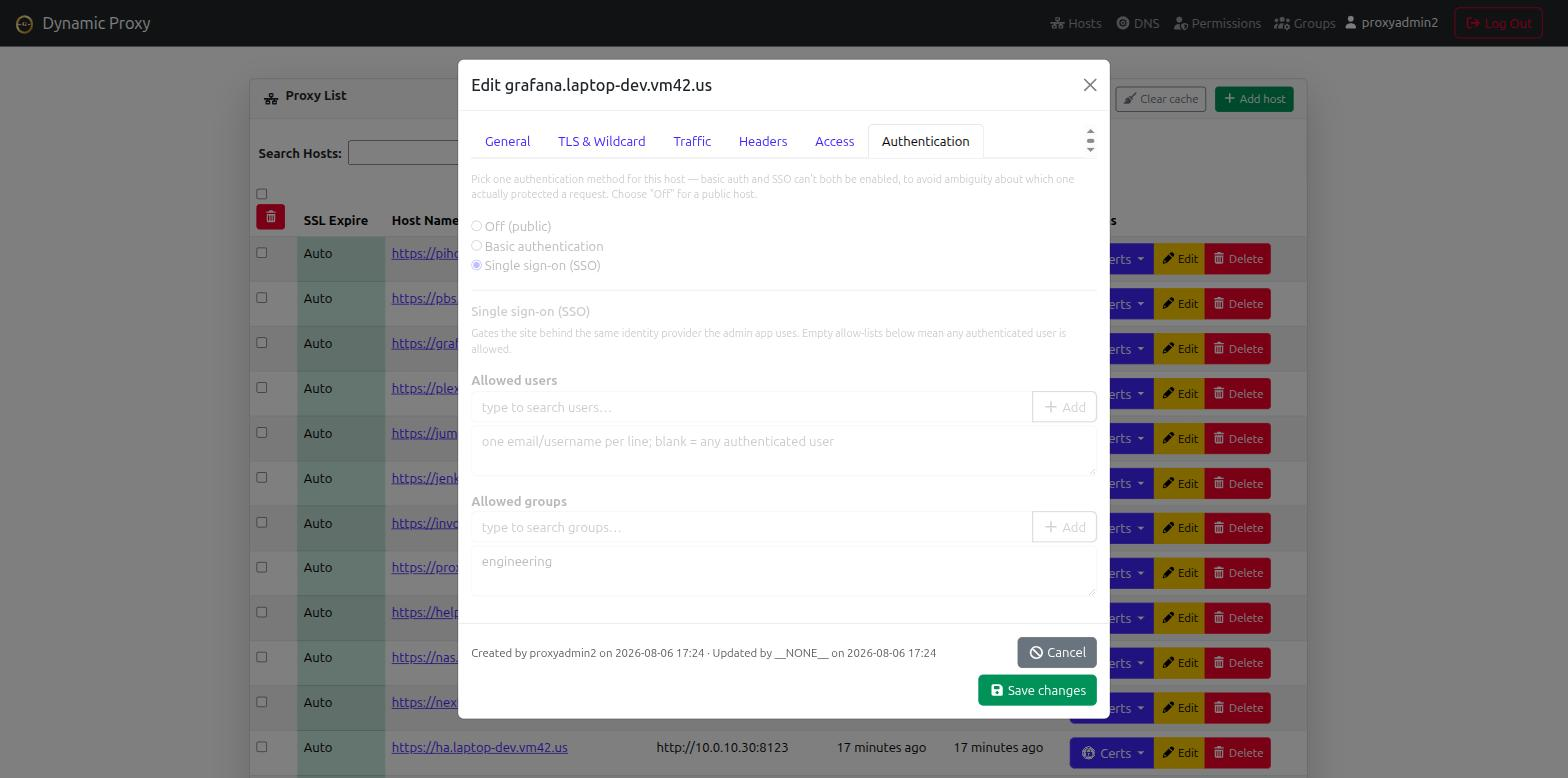
Task: Click the Dynamic Proxy logo icon
Action: click(x=24, y=23)
